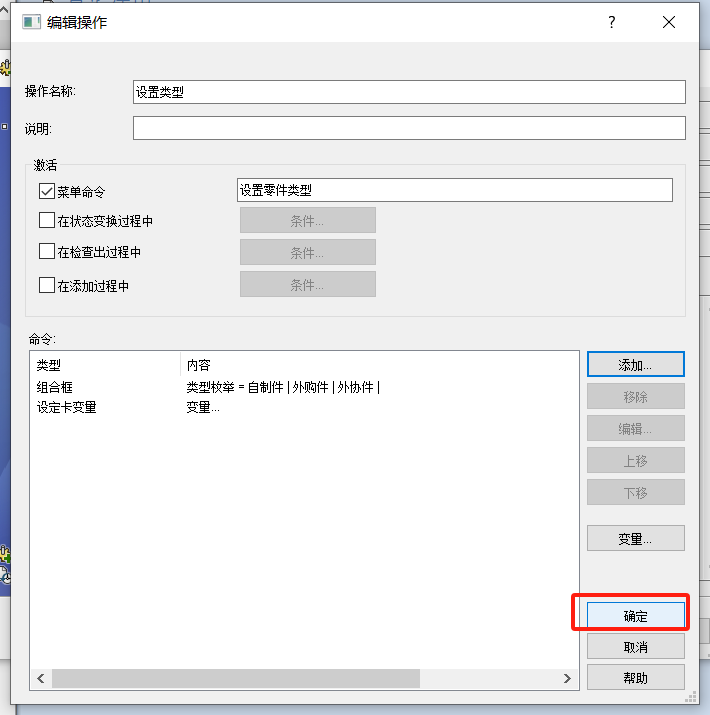Cancel with the 取消 button

[x=635, y=647]
